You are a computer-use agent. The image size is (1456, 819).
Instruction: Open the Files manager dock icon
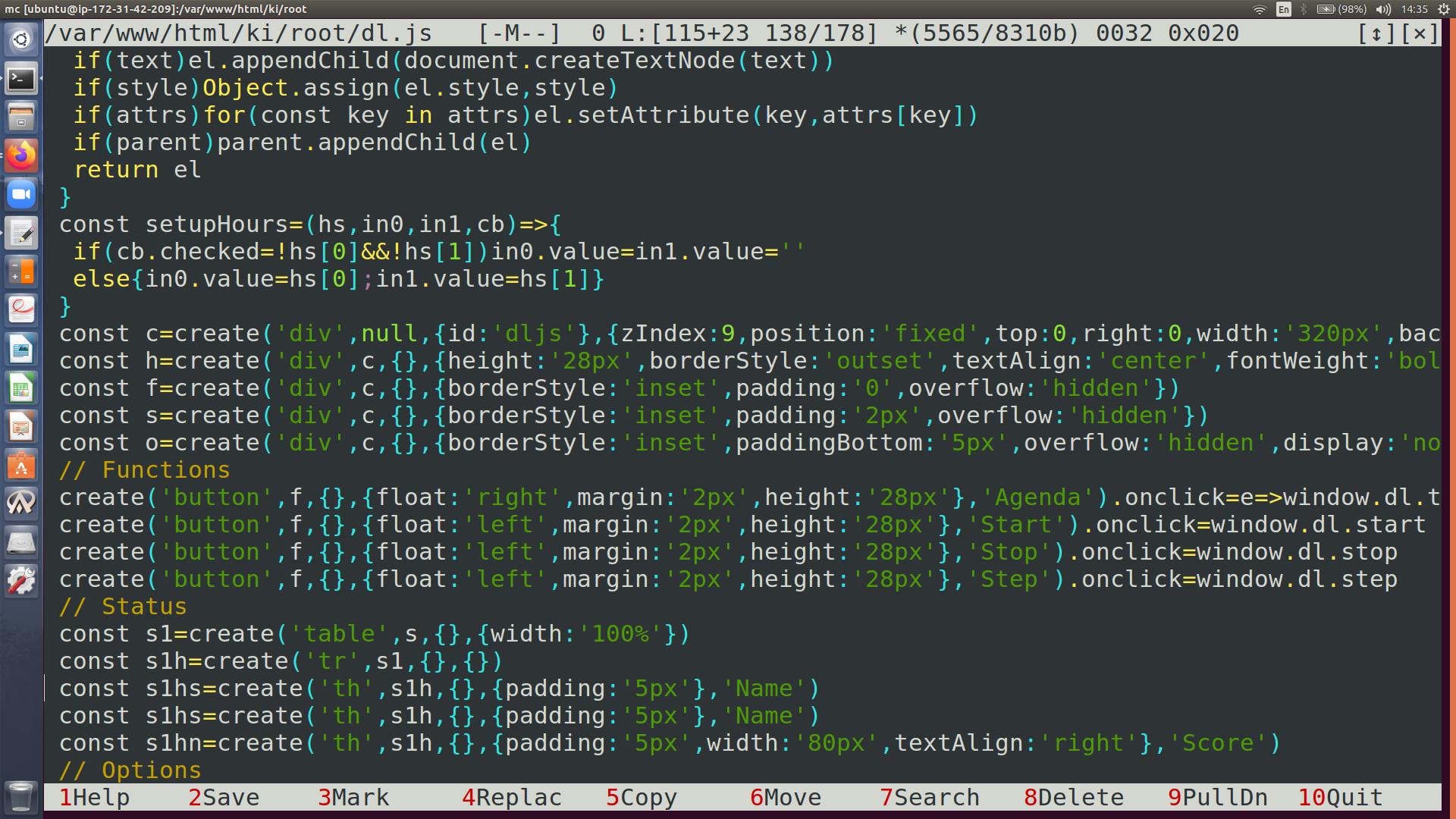(x=21, y=118)
